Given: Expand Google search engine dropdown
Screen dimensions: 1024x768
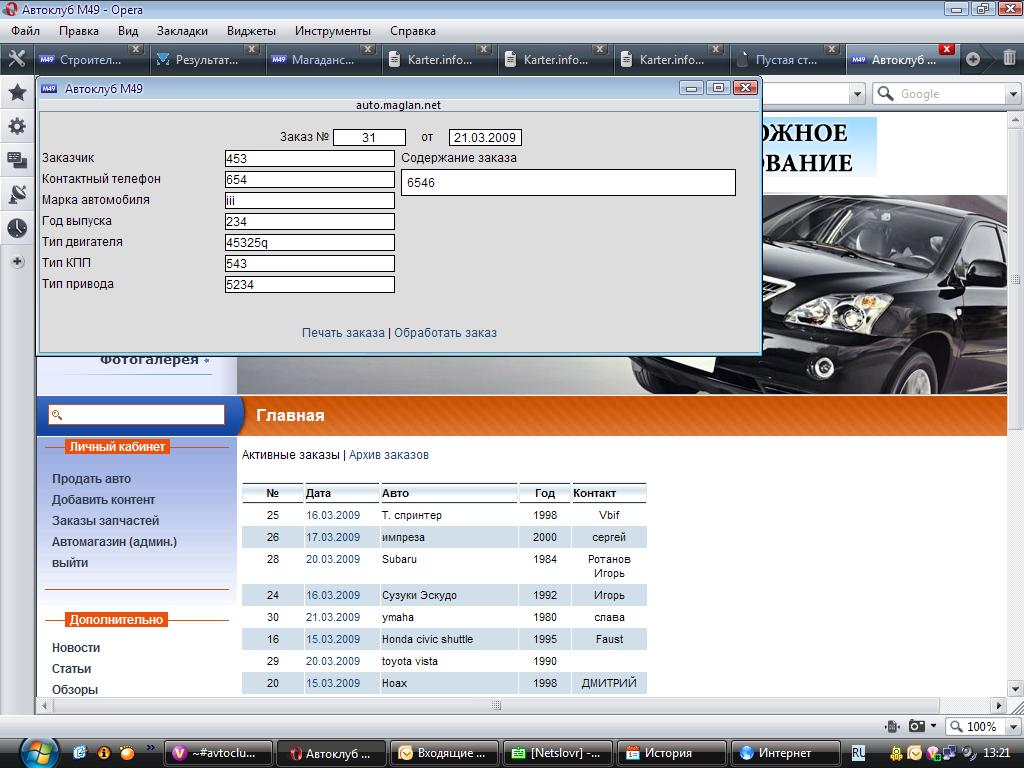Looking at the screenshot, I should (1013, 94).
